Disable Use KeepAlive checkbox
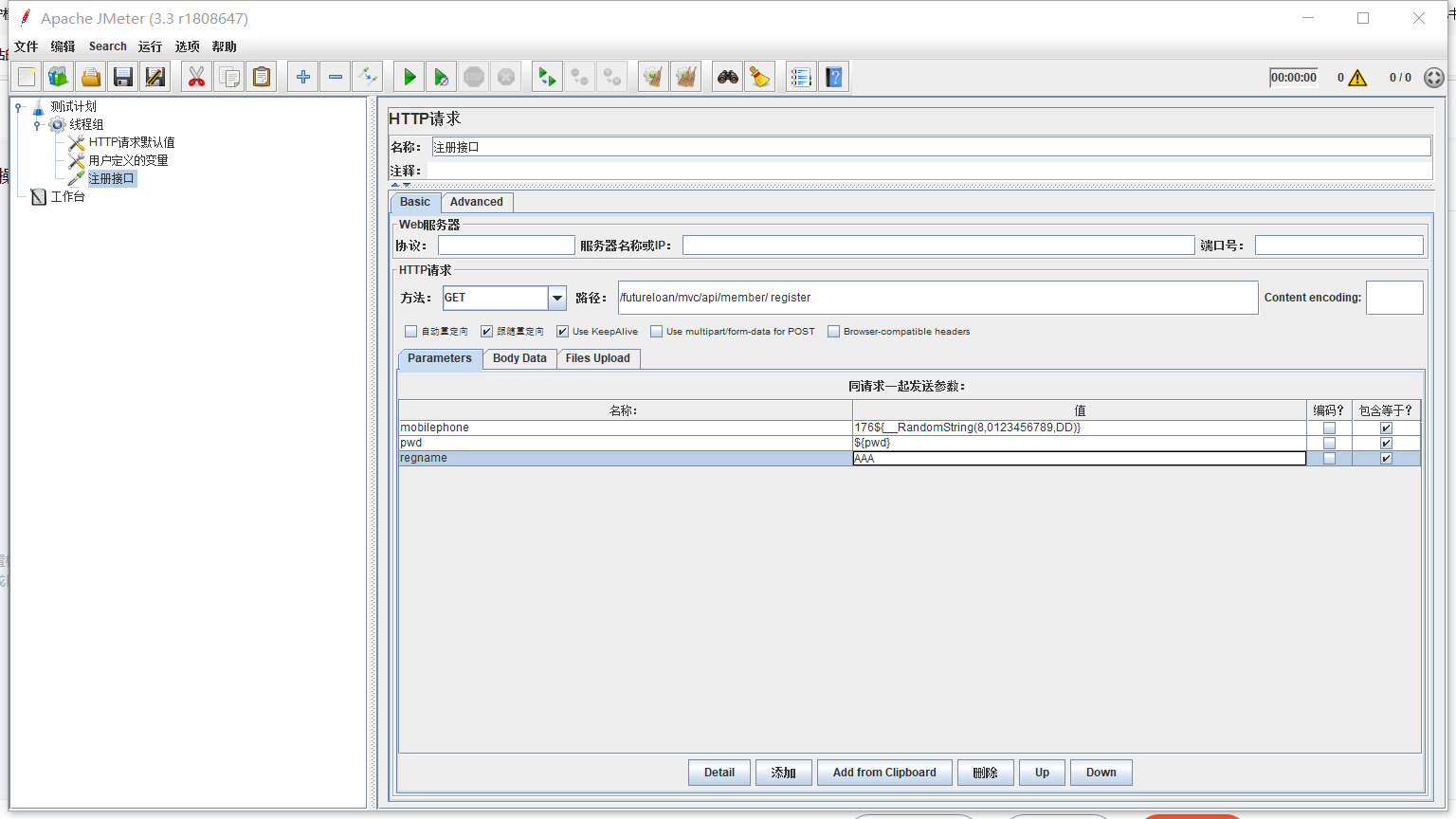 pos(562,332)
